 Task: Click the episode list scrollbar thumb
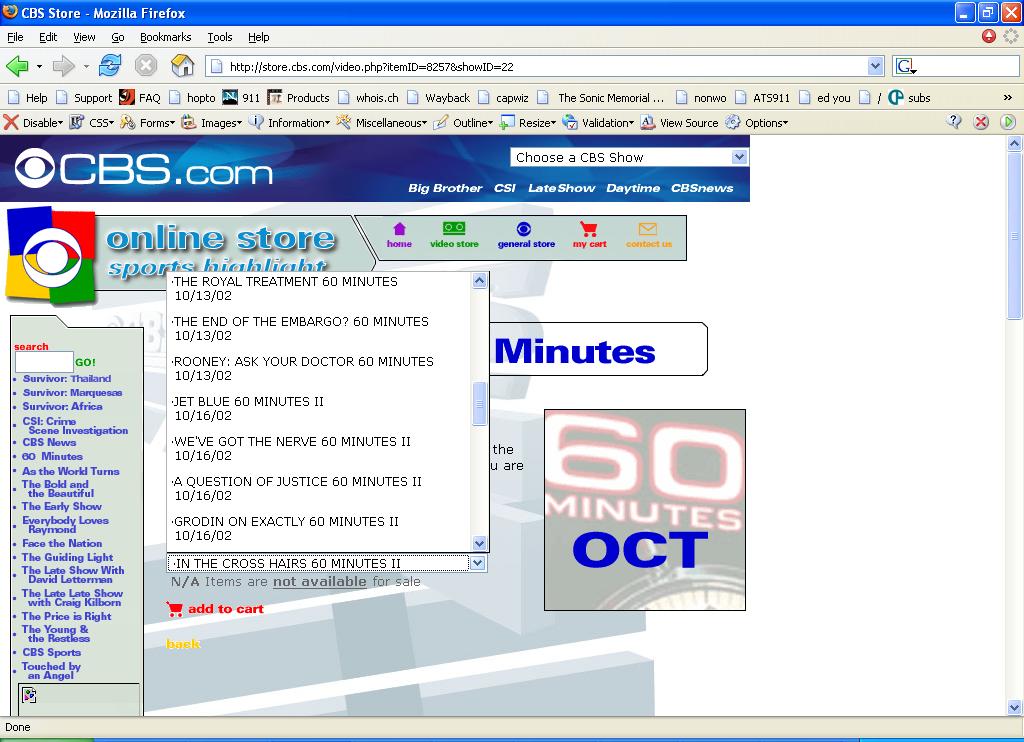(479, 403)
